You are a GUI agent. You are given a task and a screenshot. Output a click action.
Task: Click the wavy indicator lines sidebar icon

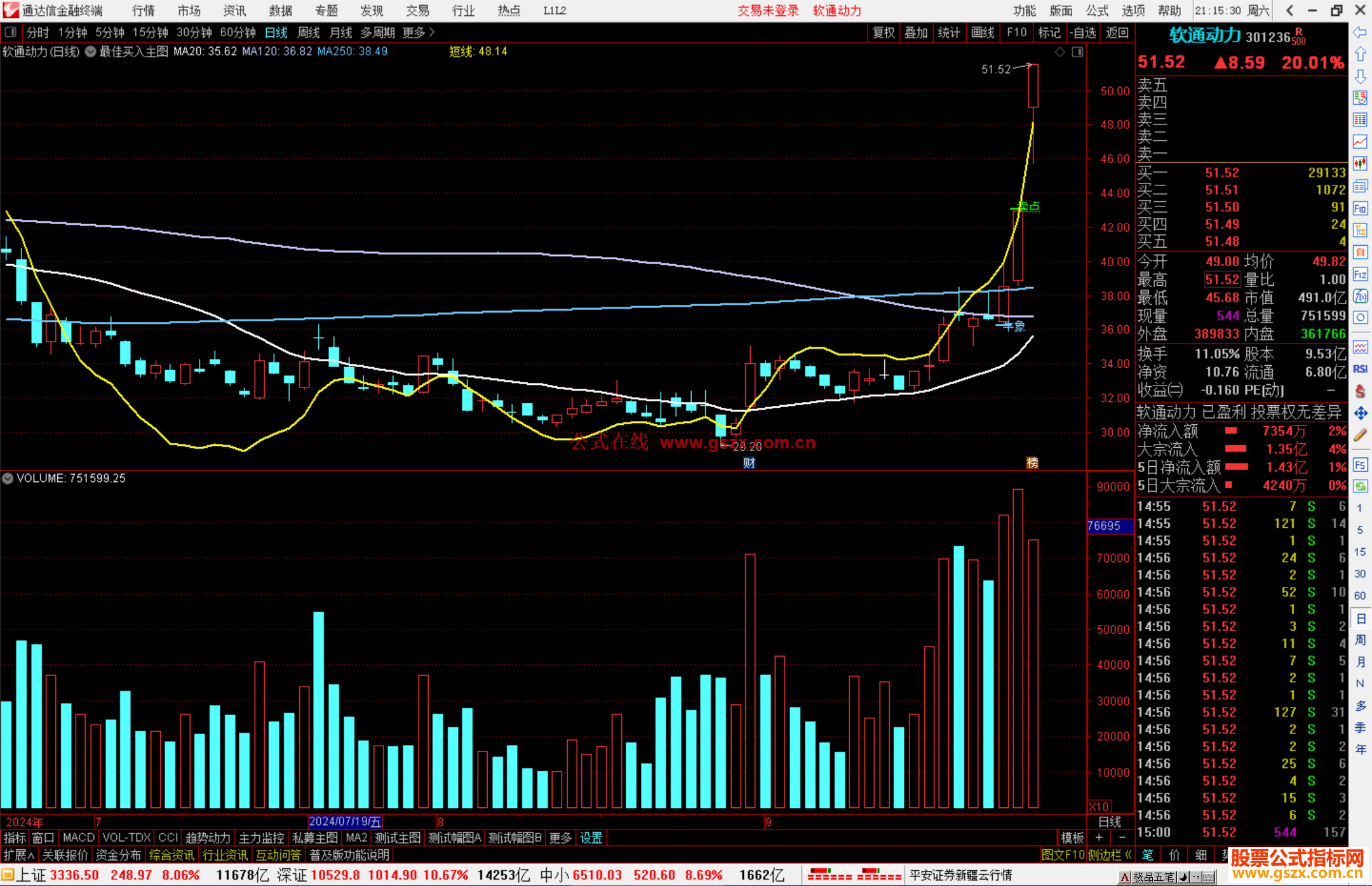tap(1360, 347)
